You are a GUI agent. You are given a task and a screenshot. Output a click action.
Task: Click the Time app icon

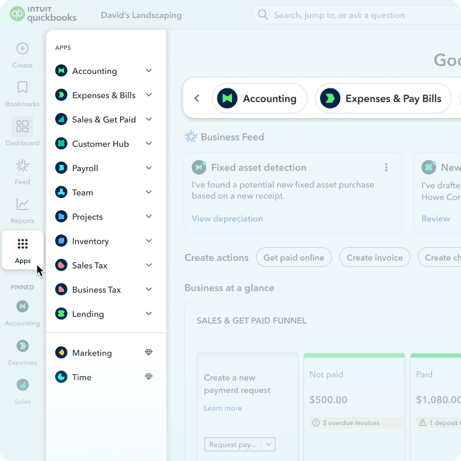[61, 377]
